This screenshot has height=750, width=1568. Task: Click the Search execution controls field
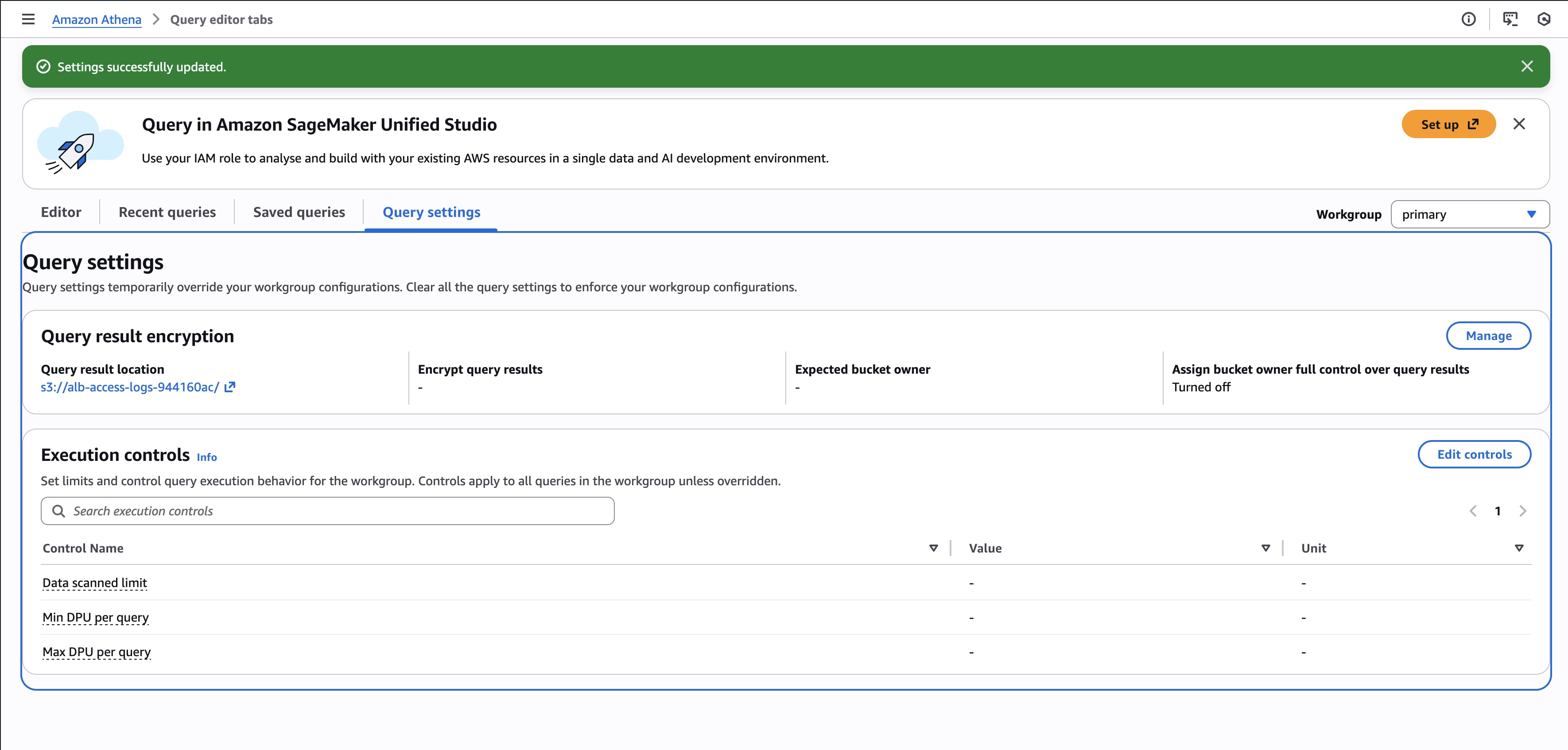pyautogui.click(x=327, y=511)
